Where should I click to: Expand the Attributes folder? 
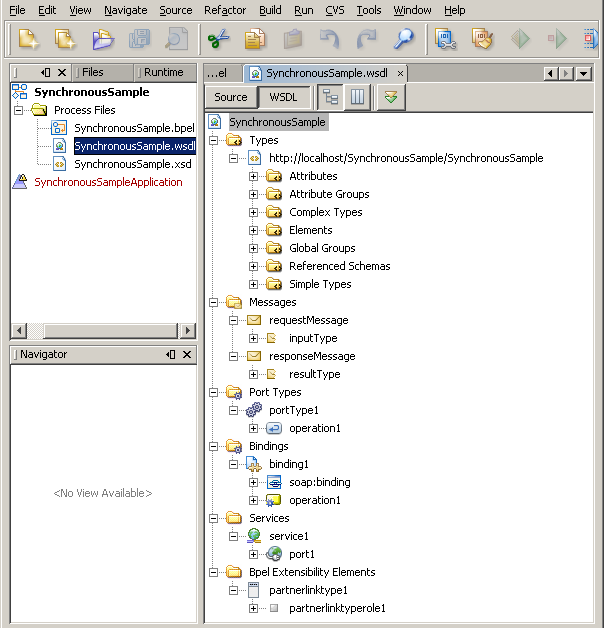coord(253,176)
